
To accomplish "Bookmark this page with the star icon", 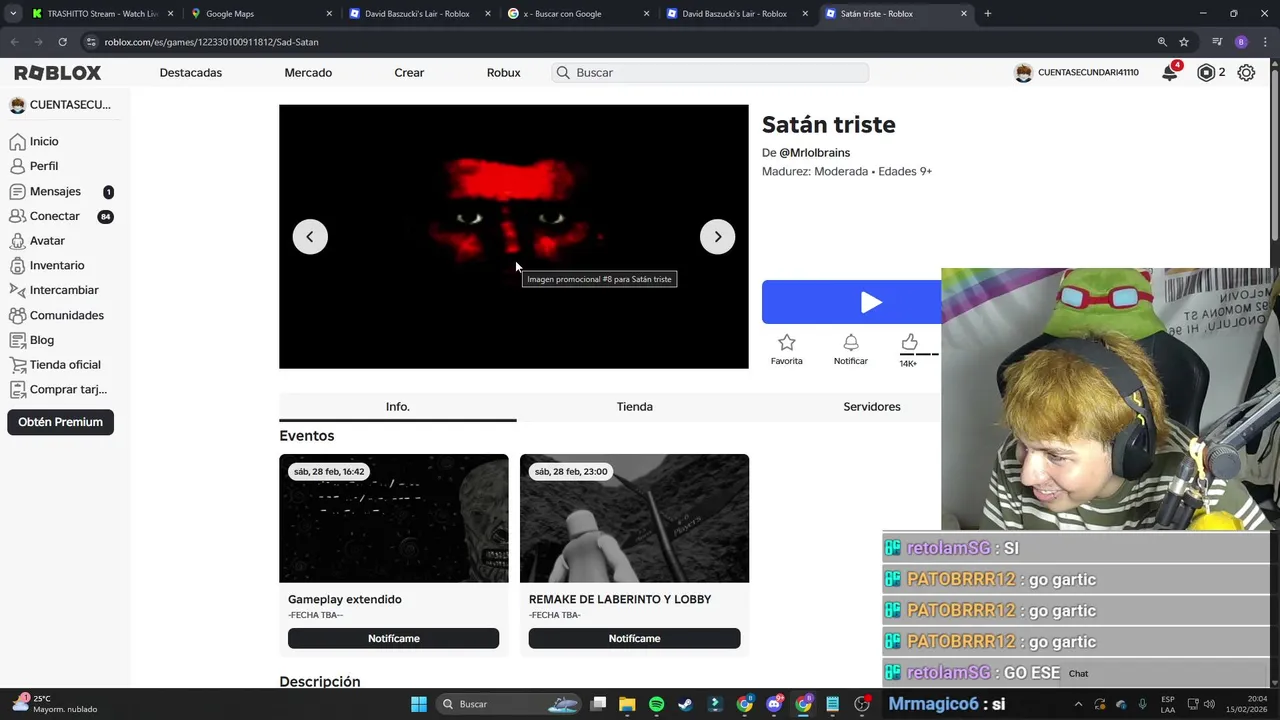I will (1184, 42).
